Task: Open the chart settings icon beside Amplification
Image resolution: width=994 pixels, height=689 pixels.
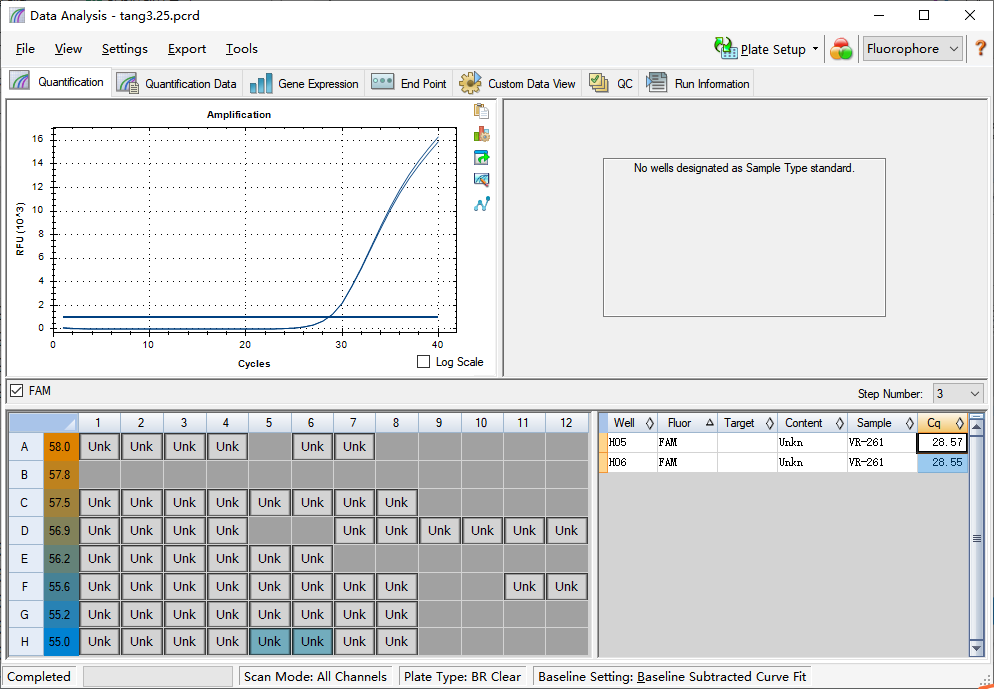Action: tap(481, 134)
